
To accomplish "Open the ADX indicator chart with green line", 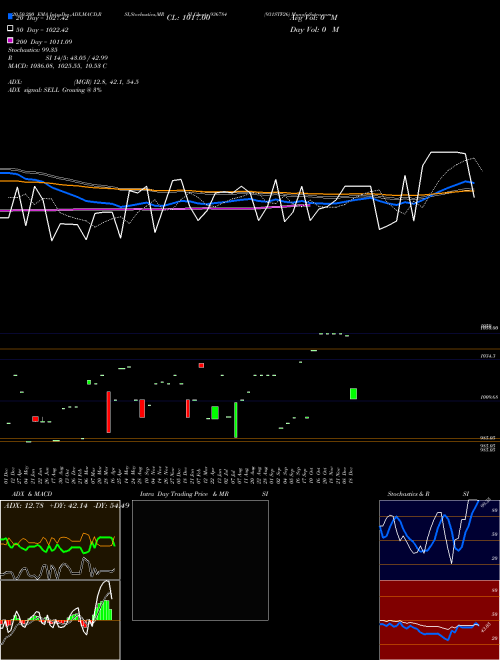I will [60, 540].
